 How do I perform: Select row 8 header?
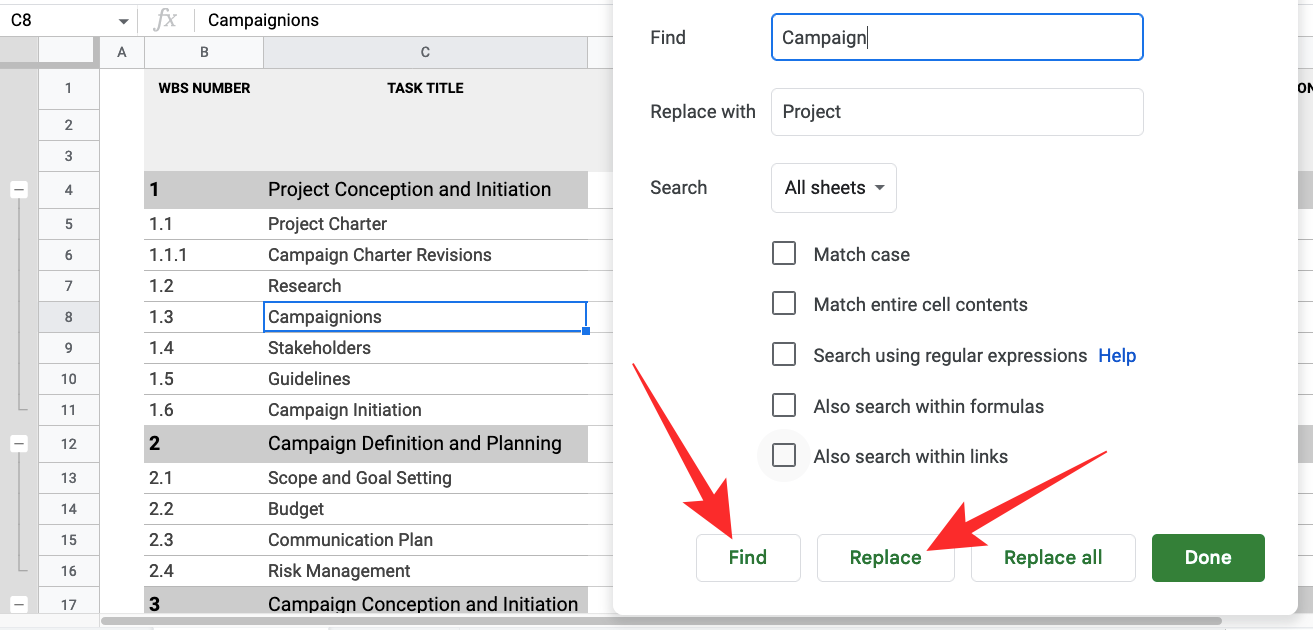tap(68, 317)
